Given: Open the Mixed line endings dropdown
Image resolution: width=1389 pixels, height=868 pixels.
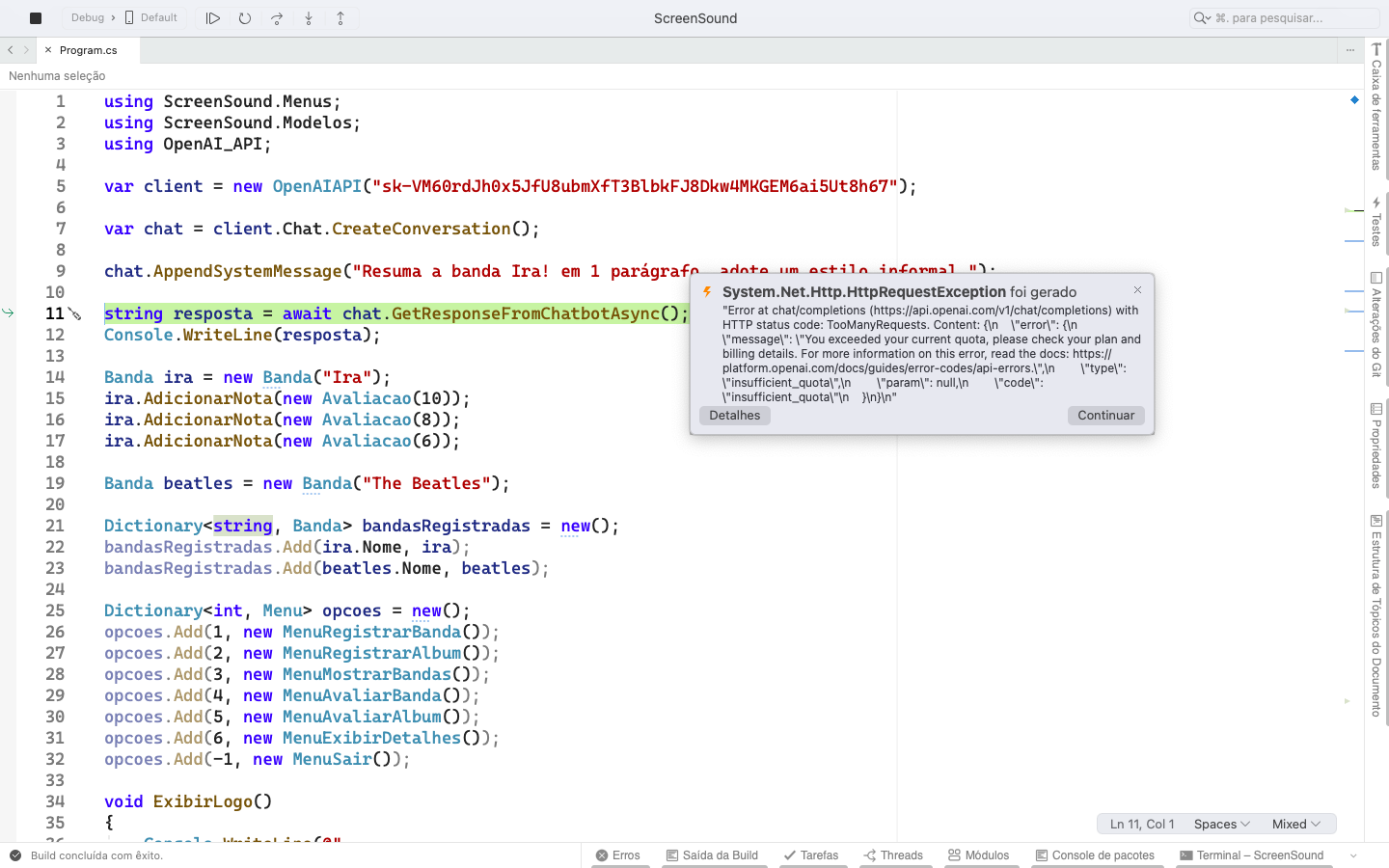Looking at the screenshot, I should (x=1296, y=824).
